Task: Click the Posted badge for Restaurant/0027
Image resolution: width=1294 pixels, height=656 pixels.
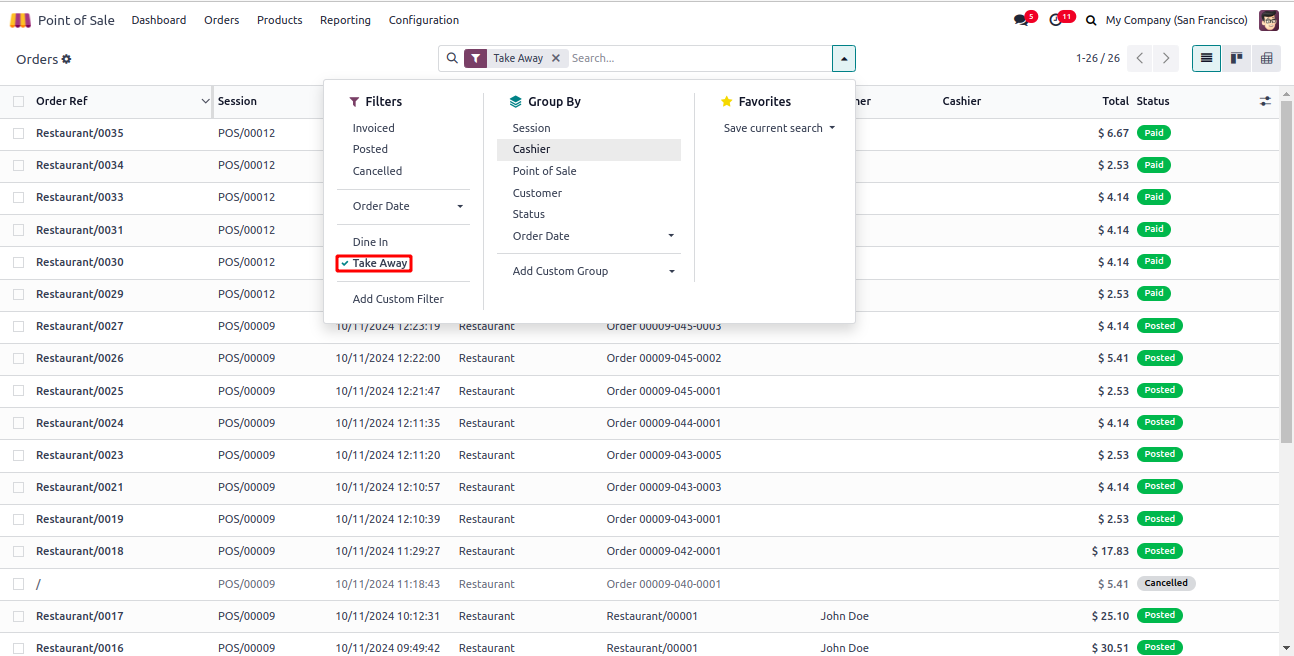Action: point(1160,326)
